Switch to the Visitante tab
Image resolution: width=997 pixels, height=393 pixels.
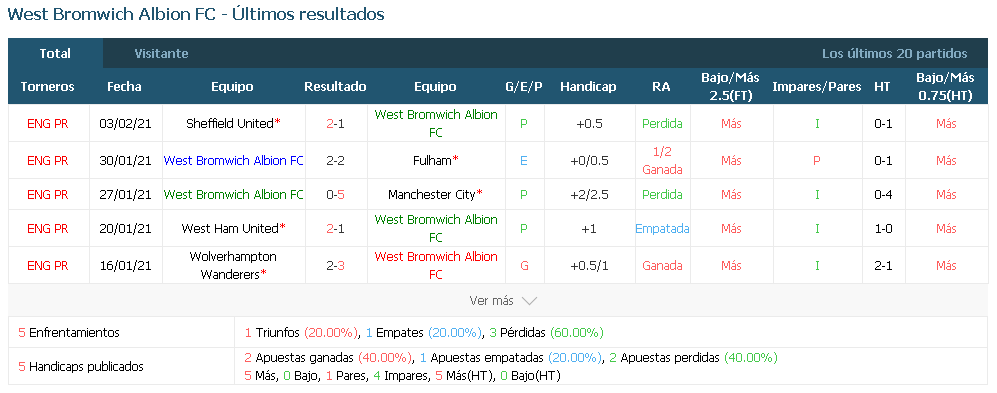(x=162, y=53)
